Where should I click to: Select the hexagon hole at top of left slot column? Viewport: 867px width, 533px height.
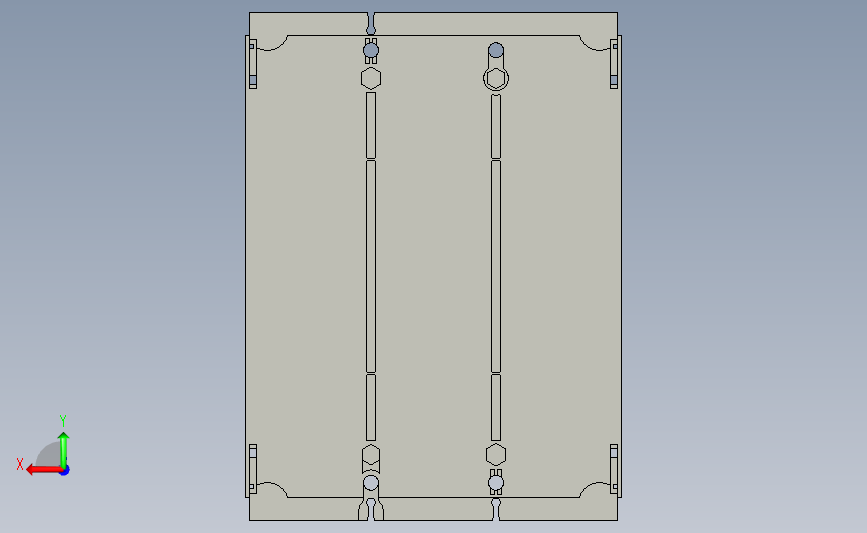coord(371,79)
